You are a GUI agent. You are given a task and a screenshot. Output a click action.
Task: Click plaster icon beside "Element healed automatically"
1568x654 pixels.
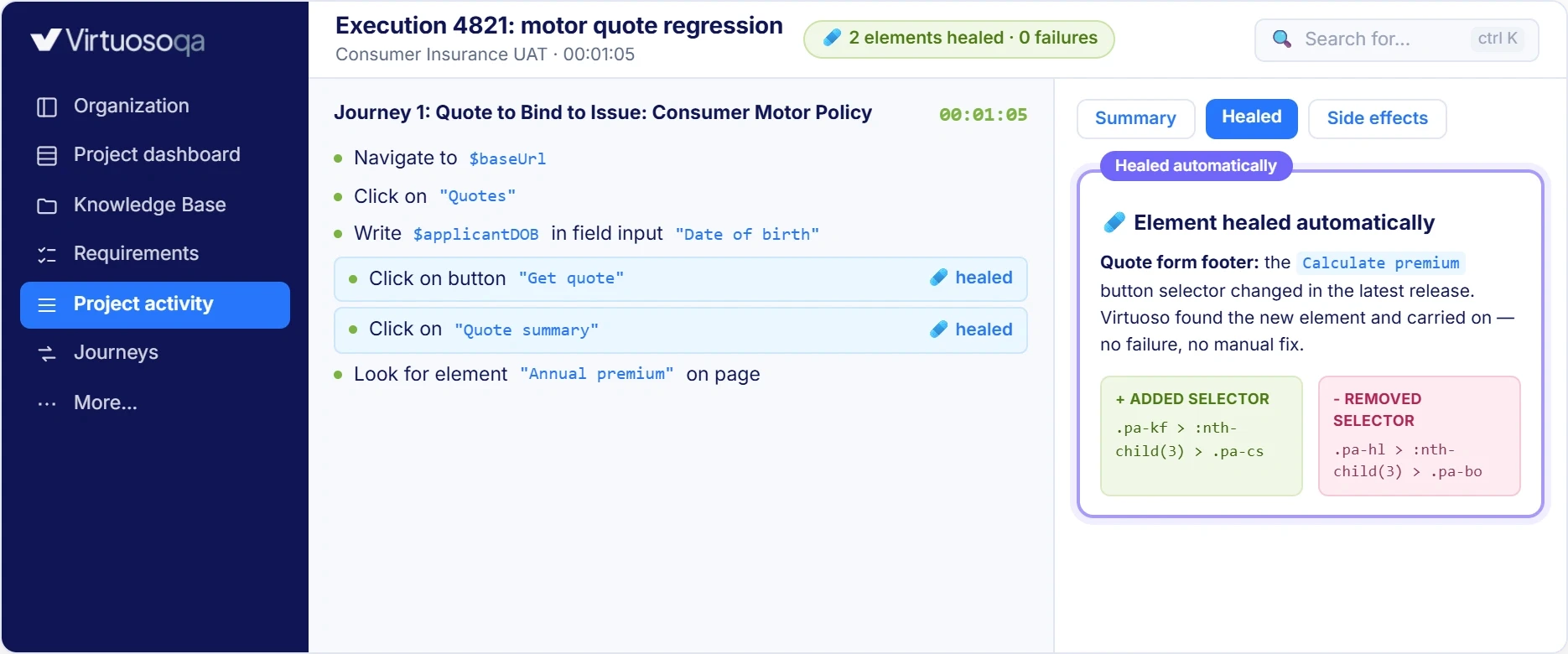pyautogui.click(x=1114, y=222)
